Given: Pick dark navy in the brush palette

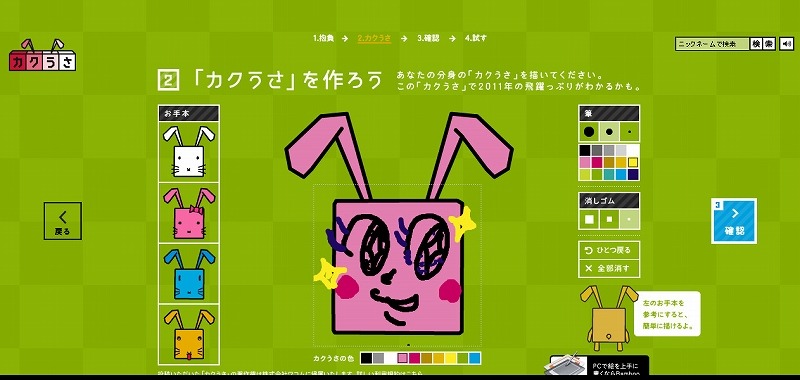Looking at the screenshot, I should coord(633,174).
